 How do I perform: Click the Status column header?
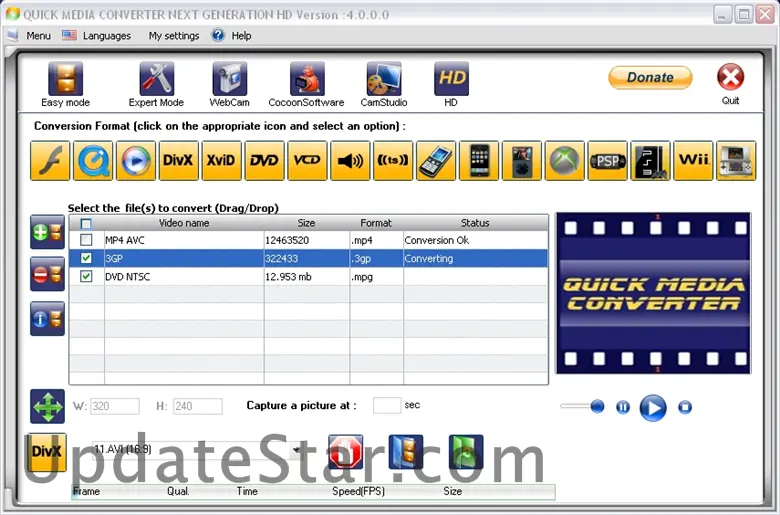(x=475, y=223)
